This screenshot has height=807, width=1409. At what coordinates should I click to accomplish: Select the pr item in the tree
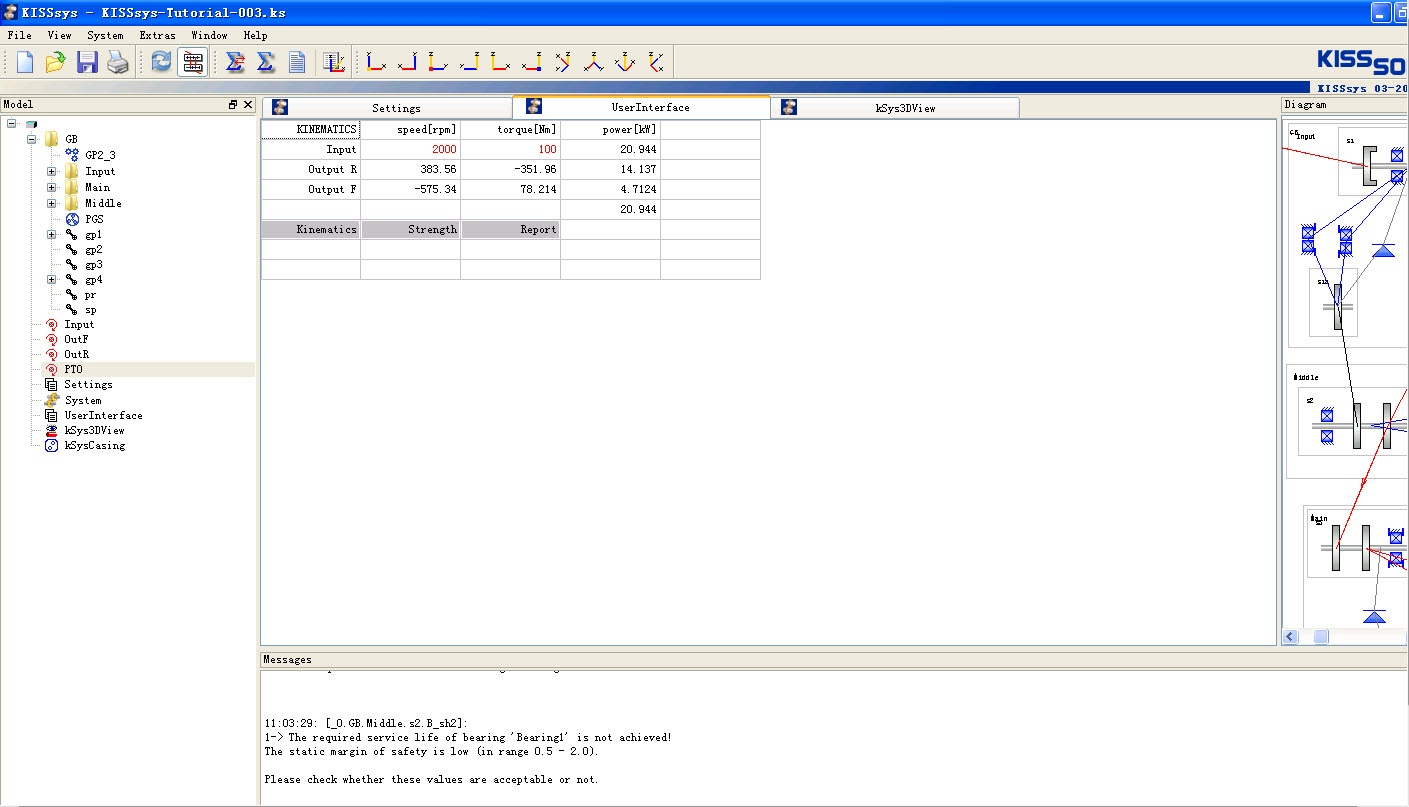click(90, 295)
